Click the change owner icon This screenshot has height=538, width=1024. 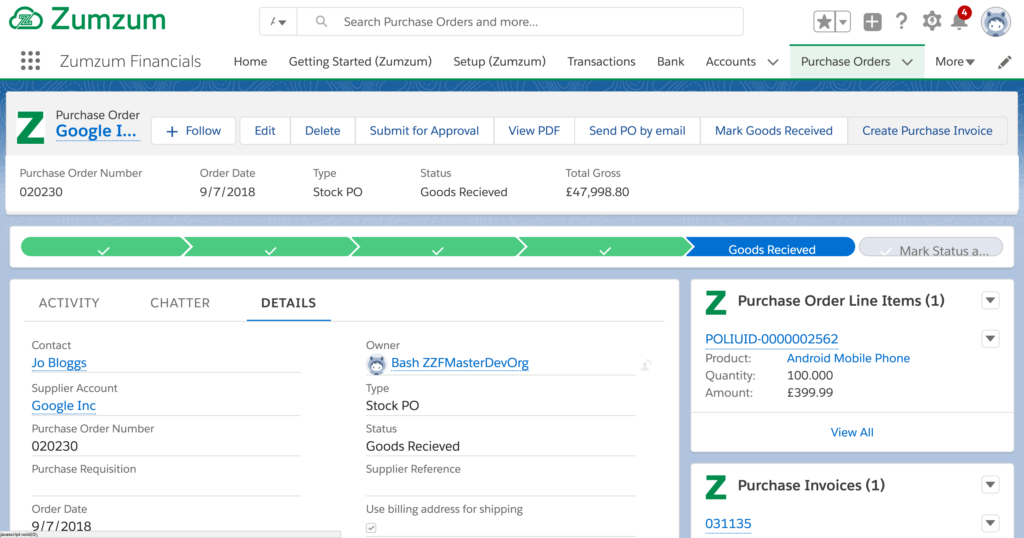coord(646,365)
